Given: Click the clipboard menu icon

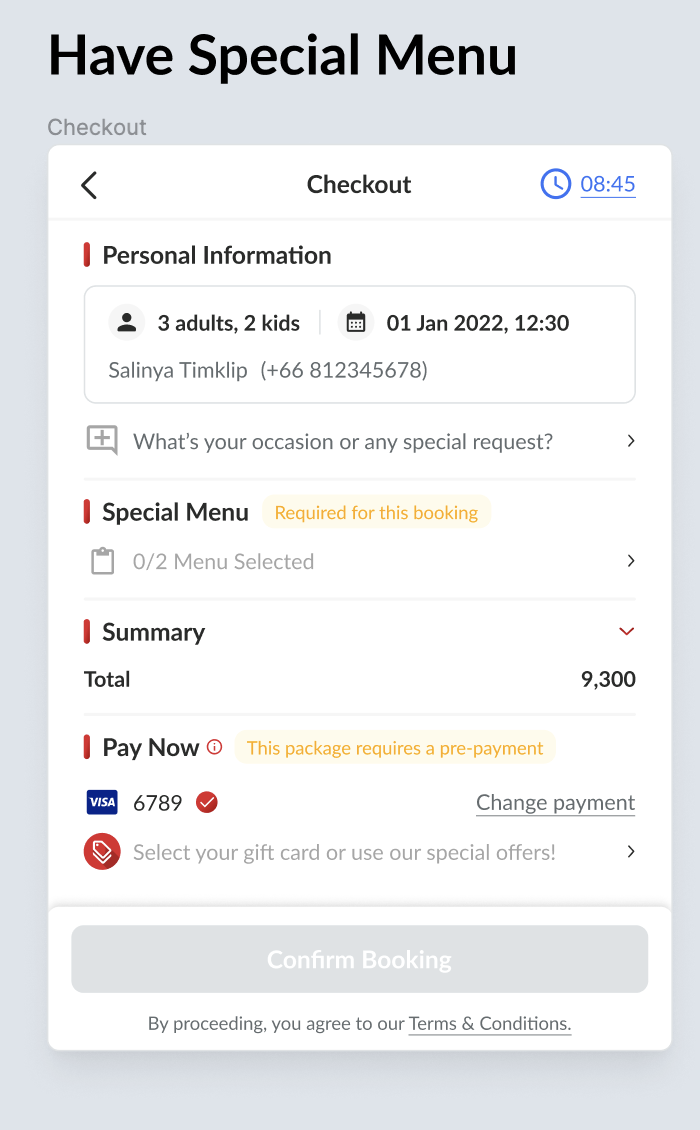Looking at the screenshot, I should pos(102,562).
